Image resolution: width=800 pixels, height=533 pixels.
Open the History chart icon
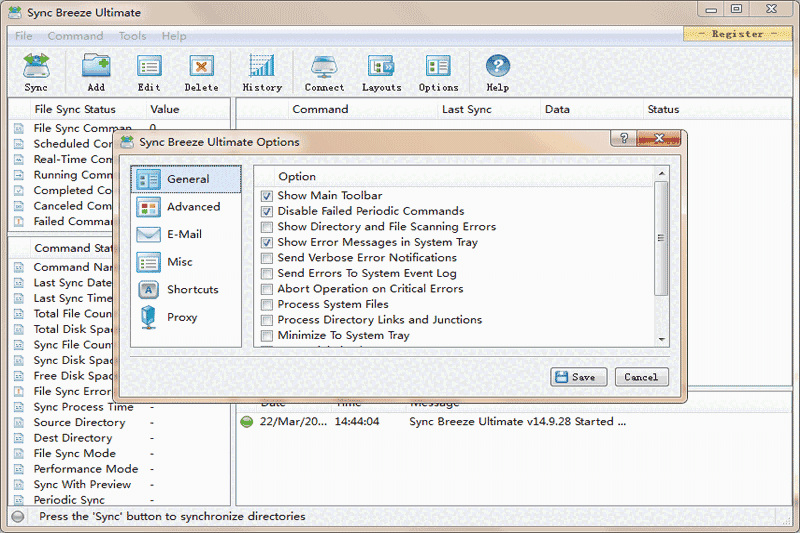pos(262,66)
